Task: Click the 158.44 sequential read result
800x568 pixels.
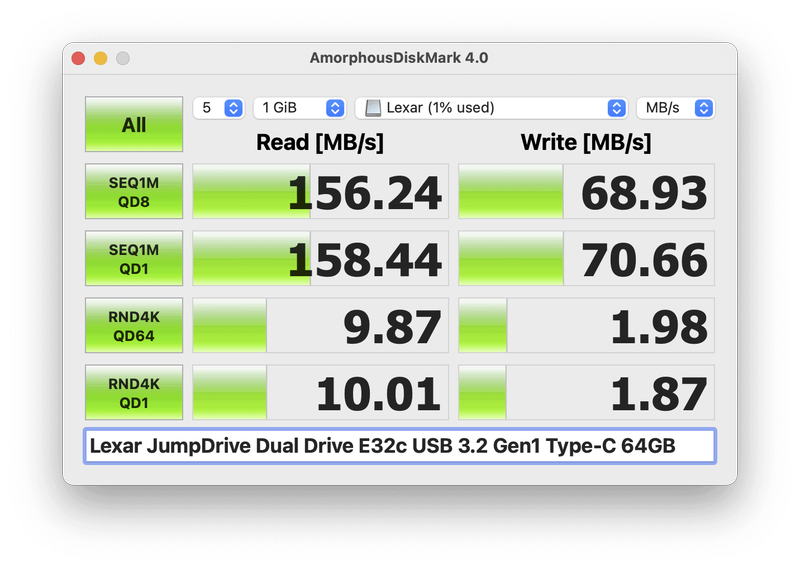Action: 318,258
